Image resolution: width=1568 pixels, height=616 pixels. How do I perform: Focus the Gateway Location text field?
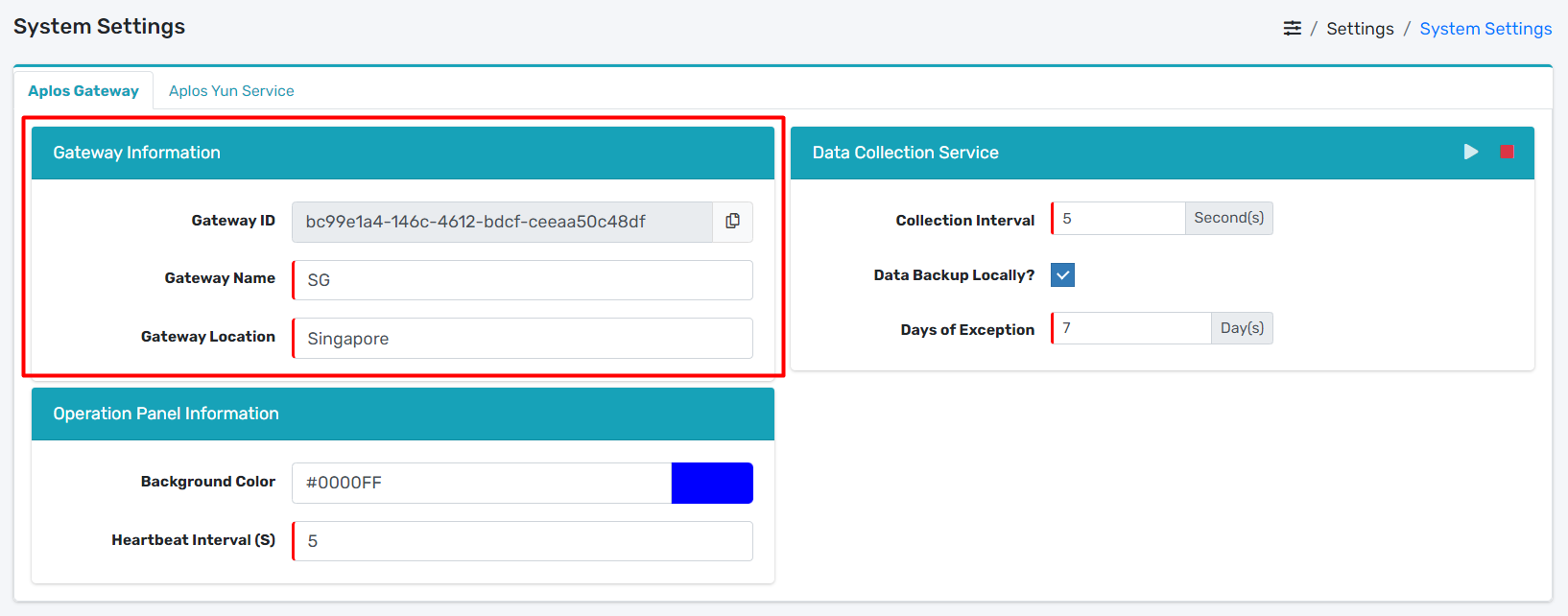[x=522, y=339]
